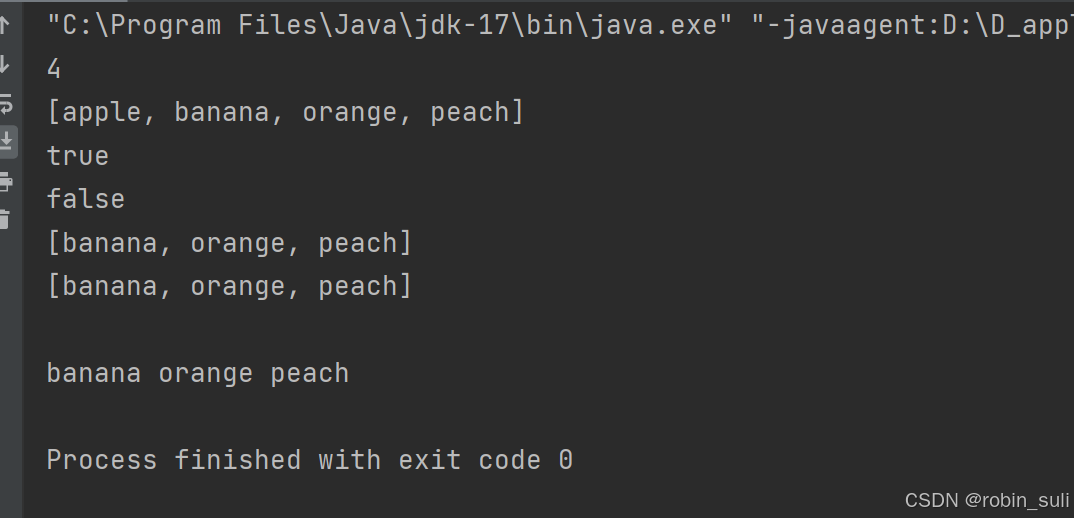Click the unbracketed banana orange peach line
This screenshot has width=1074, height=518.
coord(198,374)
